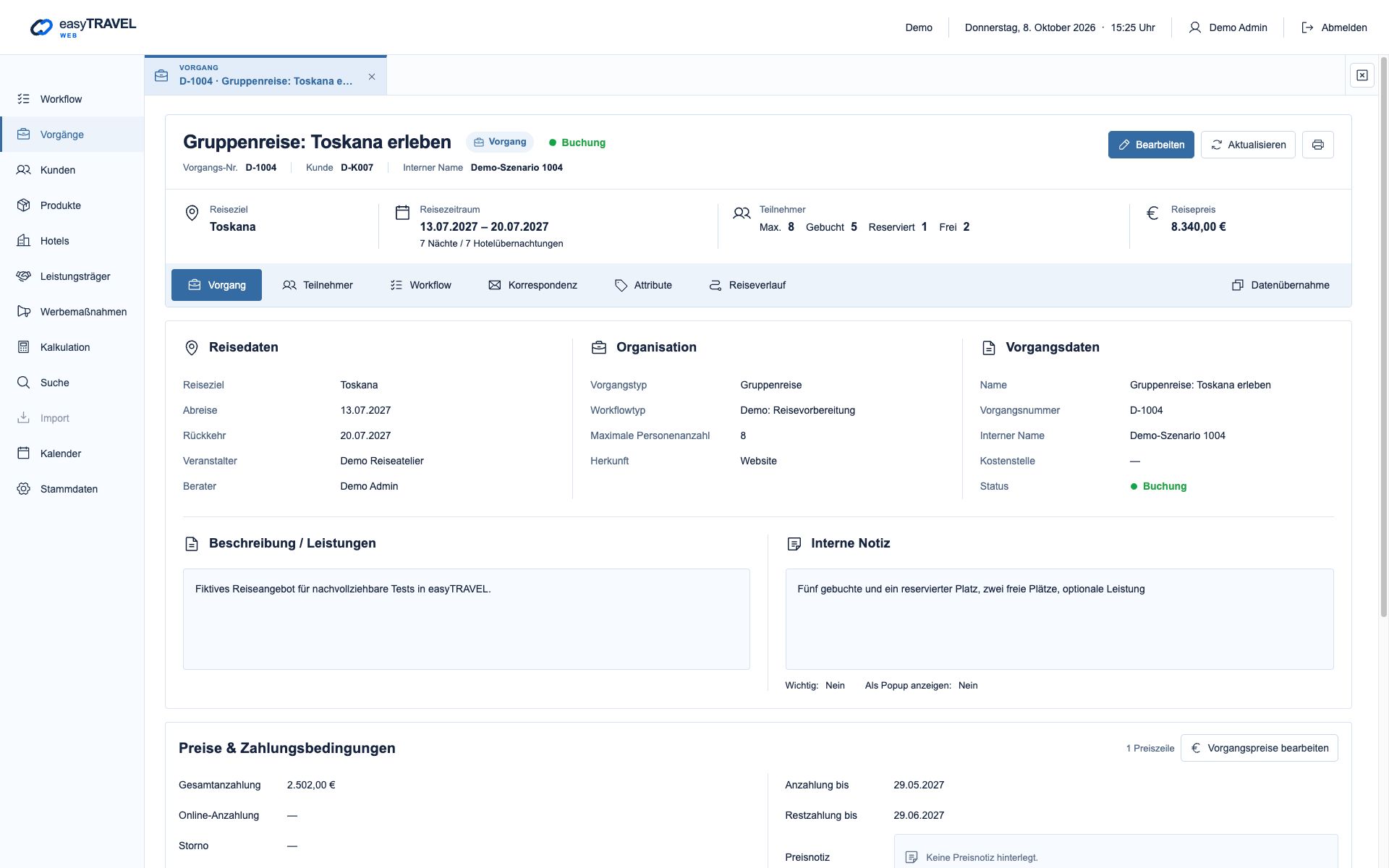Image resolution: width=1389 pixels, height=868 pixels.
Task: Go to Produkte in sidebar
Action: [x=72, y=205]
